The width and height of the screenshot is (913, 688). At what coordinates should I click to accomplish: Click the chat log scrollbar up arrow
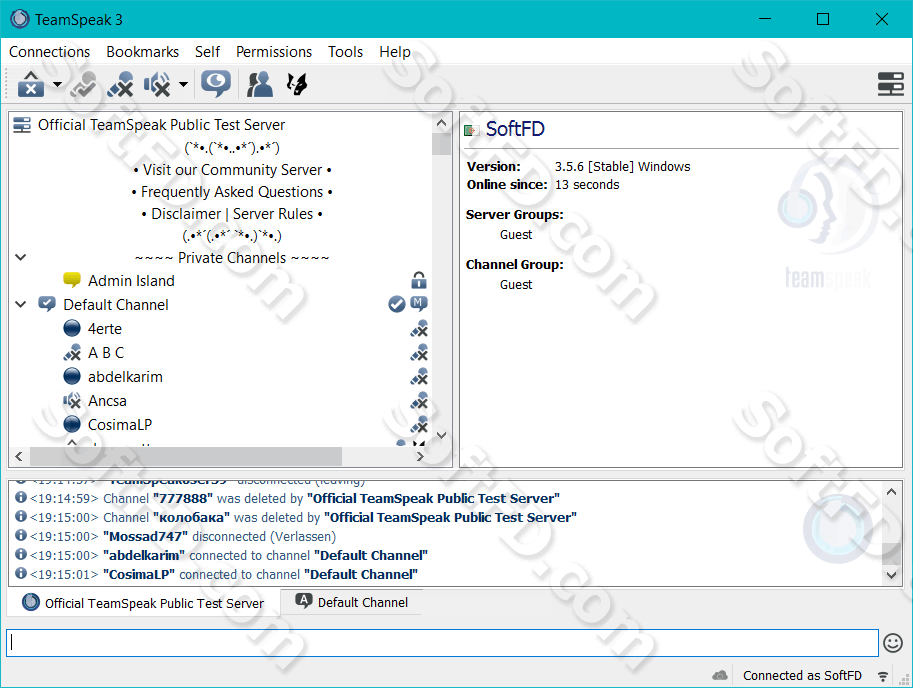891,492
